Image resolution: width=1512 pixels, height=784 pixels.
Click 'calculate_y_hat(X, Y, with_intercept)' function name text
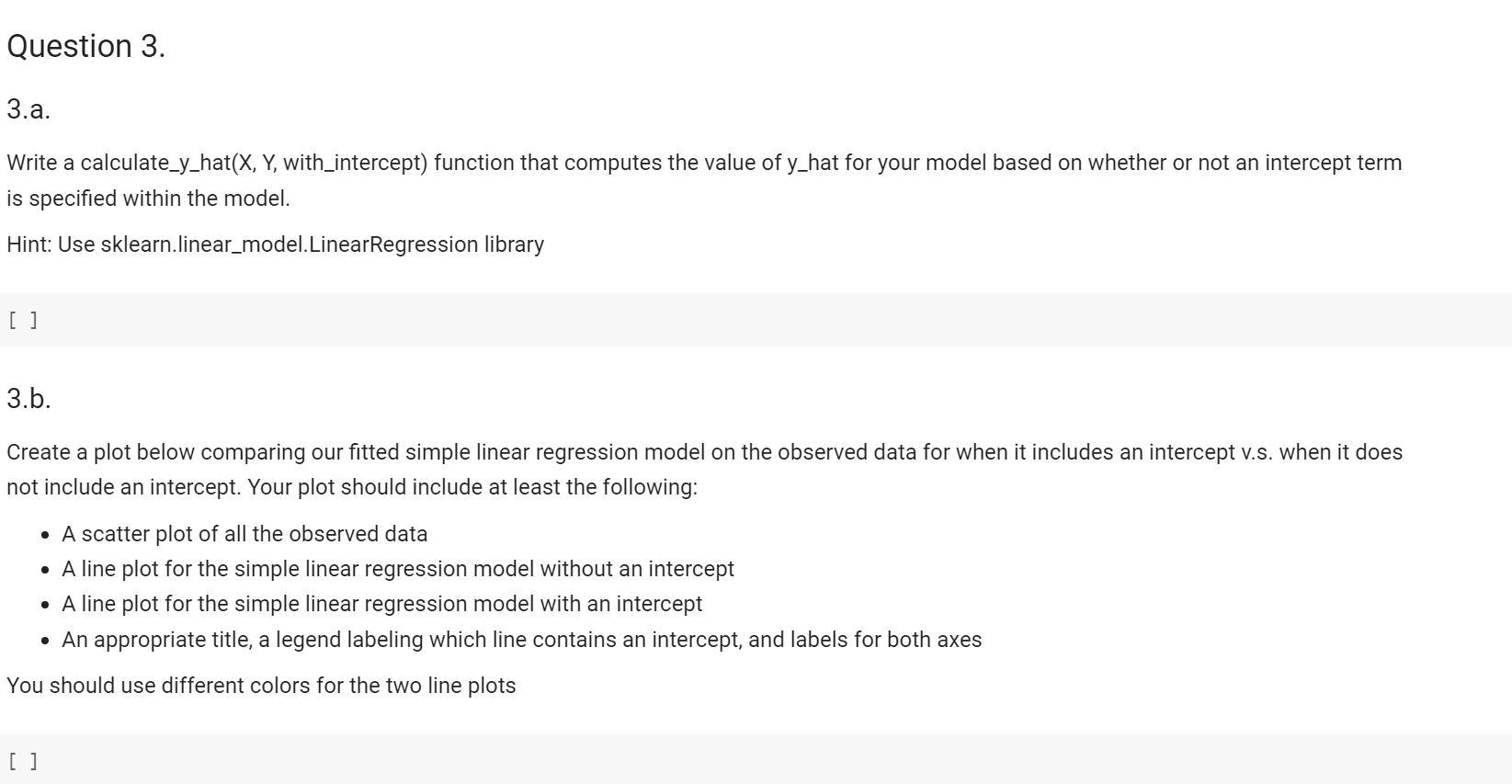coord(254,163)
